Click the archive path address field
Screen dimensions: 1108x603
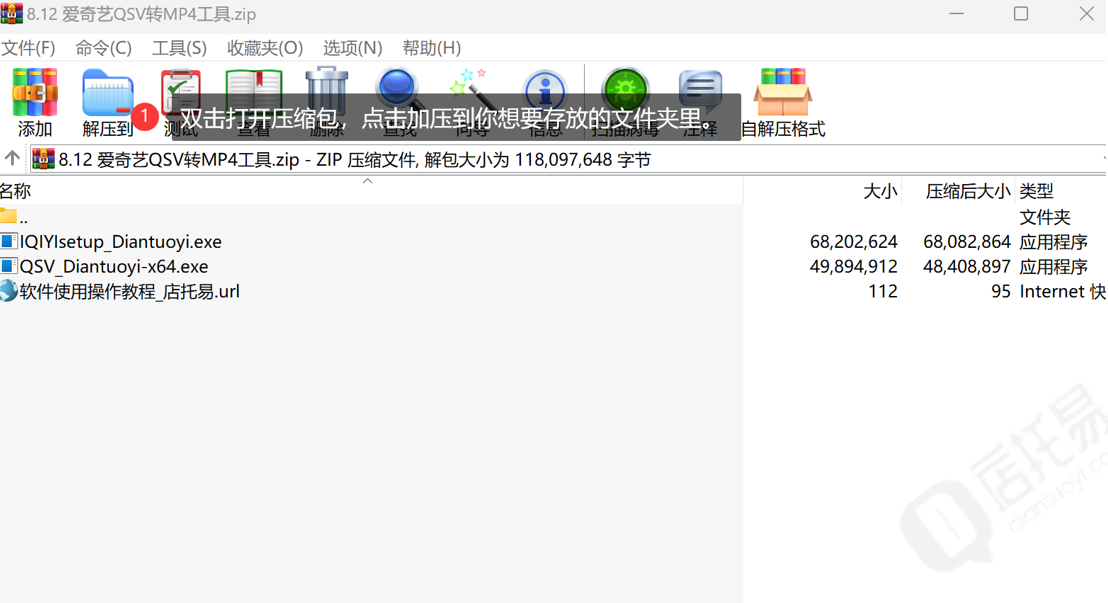pos(567,159)
